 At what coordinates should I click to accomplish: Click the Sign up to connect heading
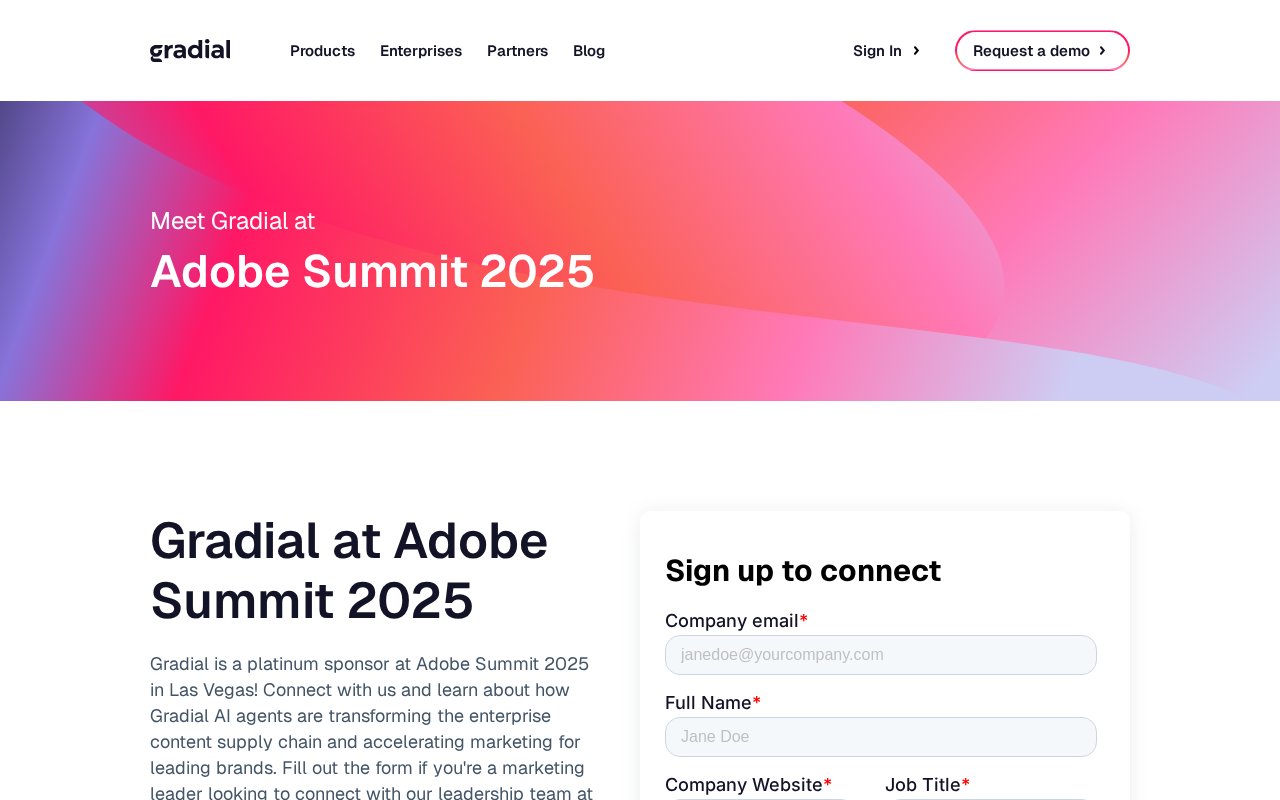pos(803,571)
